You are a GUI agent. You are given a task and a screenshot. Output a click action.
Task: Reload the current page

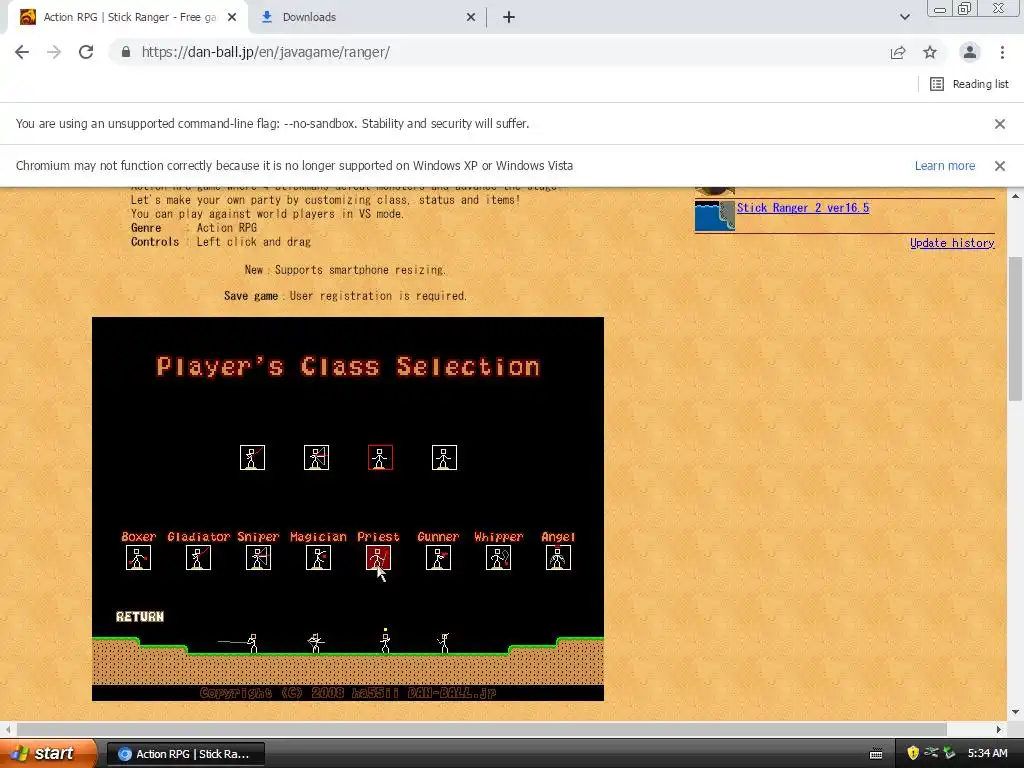(x=86, y=52)
